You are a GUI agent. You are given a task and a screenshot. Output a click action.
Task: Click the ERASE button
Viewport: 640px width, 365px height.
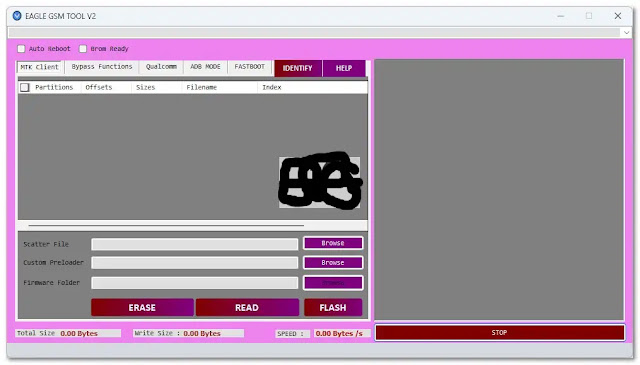tap(142, 307)
